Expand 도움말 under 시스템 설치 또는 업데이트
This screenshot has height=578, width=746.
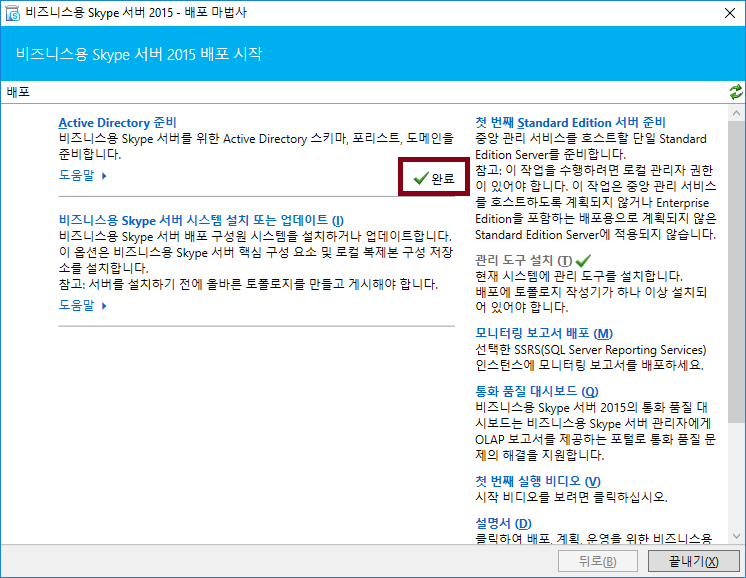tap(82, 305)
